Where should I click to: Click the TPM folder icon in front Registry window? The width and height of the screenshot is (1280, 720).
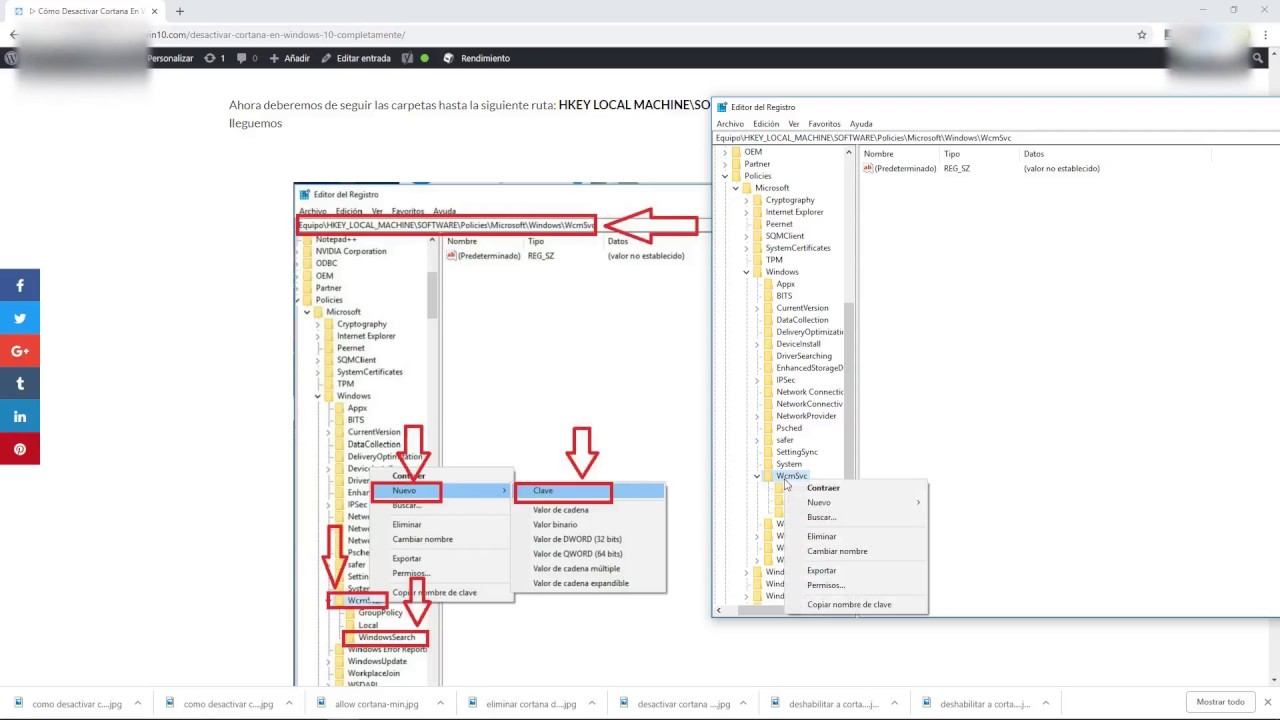757,260
